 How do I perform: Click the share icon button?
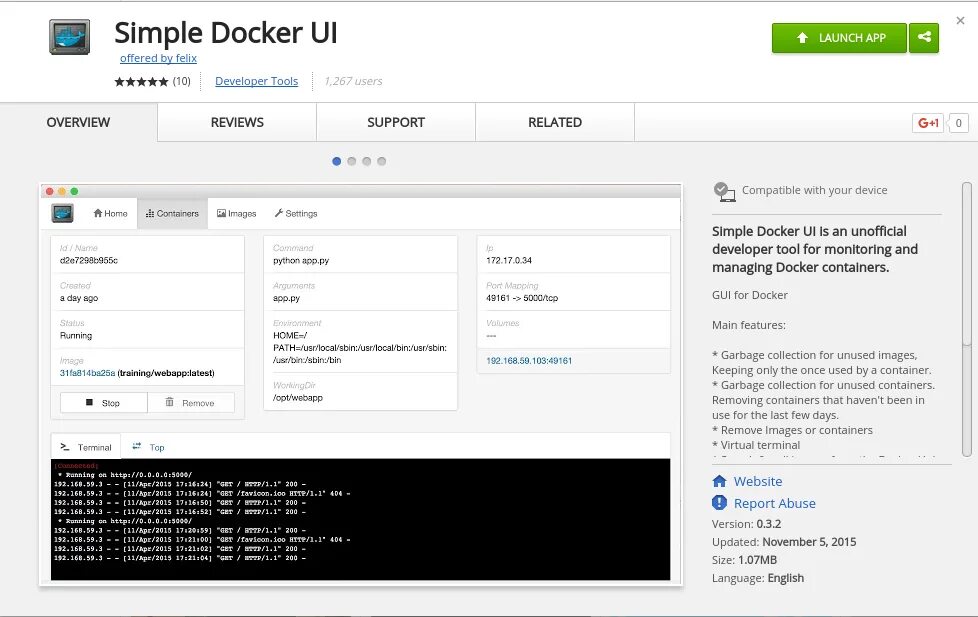tap(924, 38)
